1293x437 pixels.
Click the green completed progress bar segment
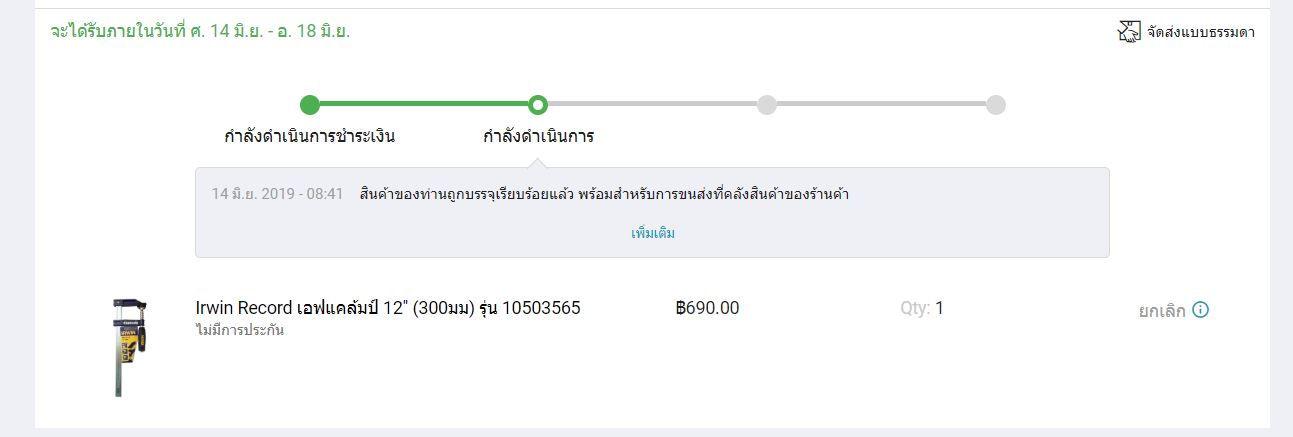coord(424,104)
